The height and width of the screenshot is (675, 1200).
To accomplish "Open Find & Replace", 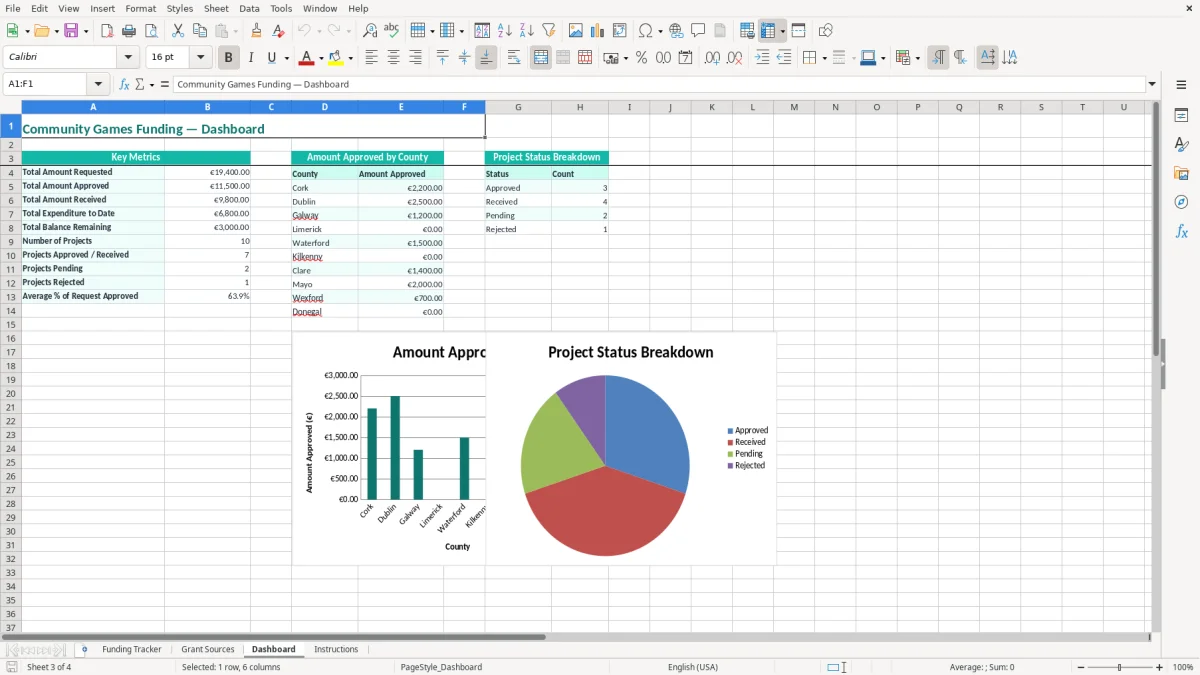I will [370, 31].
